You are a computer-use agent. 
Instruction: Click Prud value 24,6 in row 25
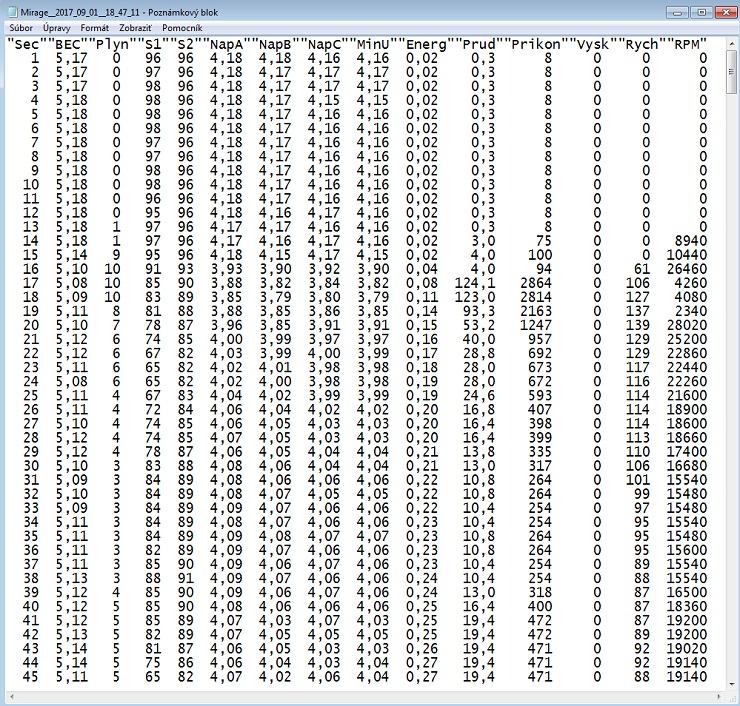coord(479,395)
